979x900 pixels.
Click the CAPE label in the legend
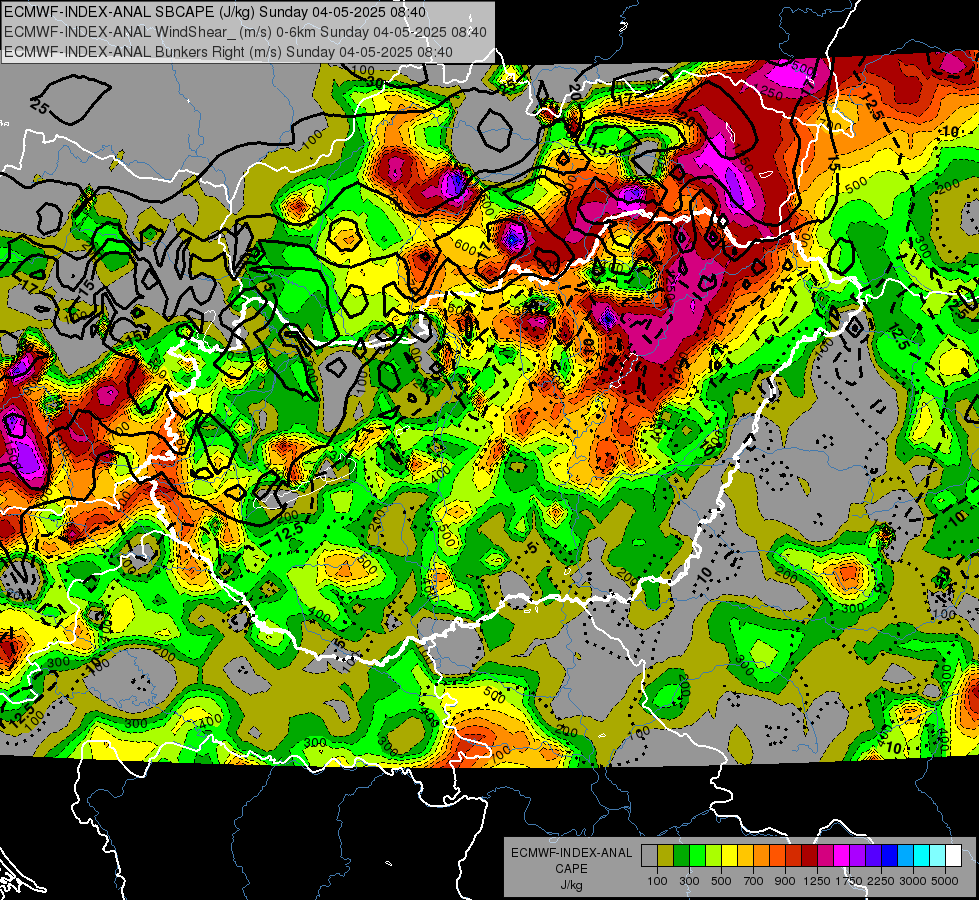(571, 868)
